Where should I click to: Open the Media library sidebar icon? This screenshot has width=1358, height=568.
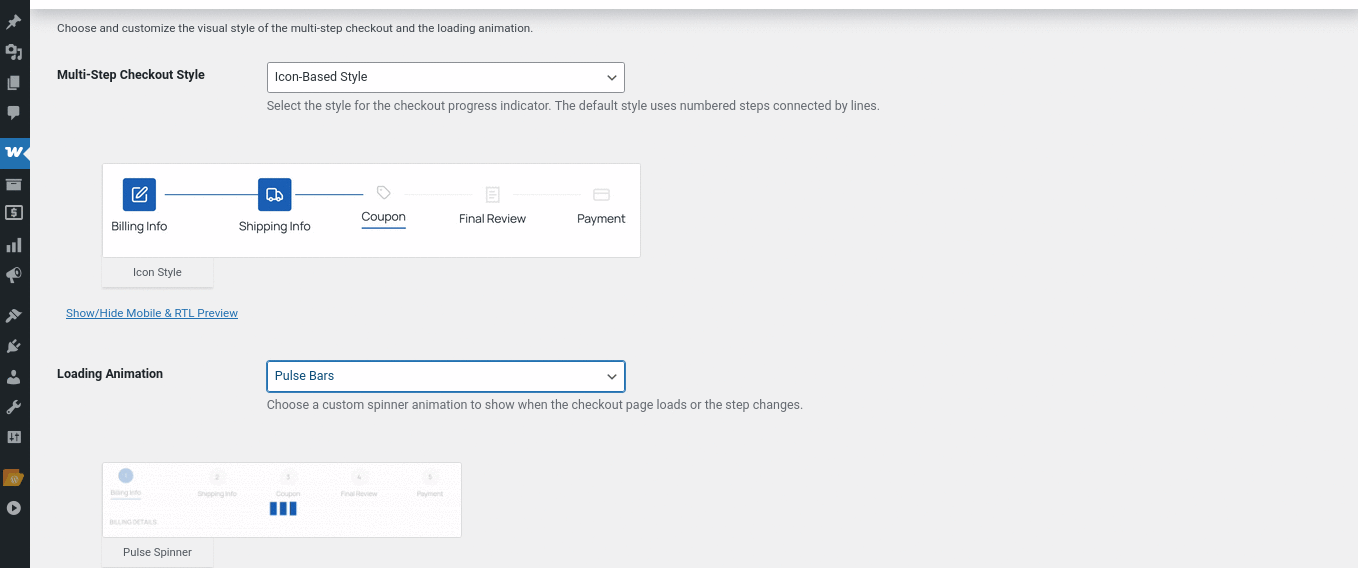pos(14,52)
